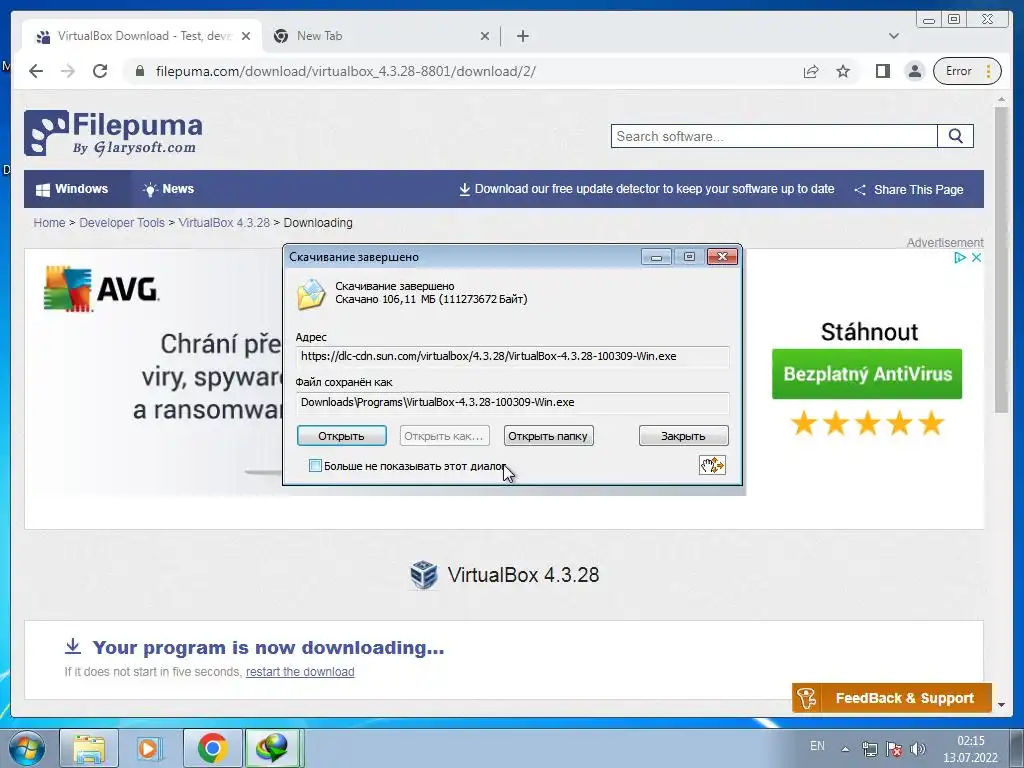Open FeedBack & Support
This screenshot has height=768, width=1024.
pyautogui.click(x=892, y=698)
